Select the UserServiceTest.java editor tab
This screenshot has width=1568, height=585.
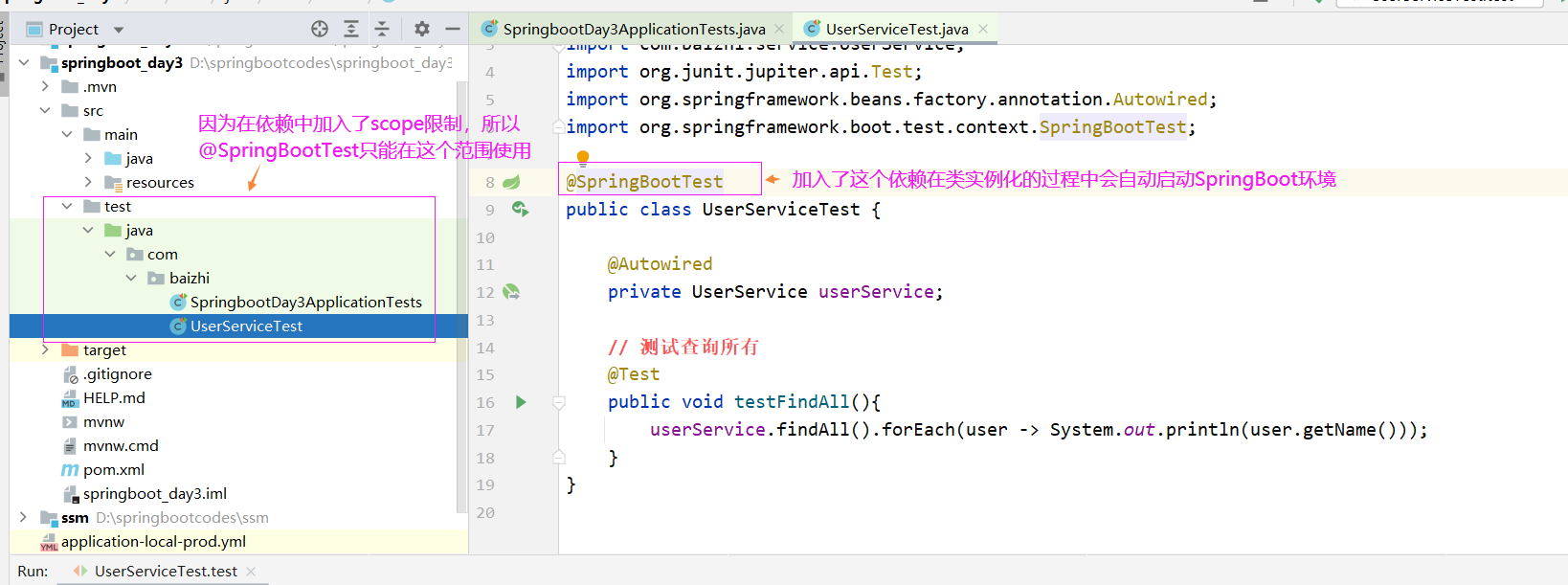(897, 29)
